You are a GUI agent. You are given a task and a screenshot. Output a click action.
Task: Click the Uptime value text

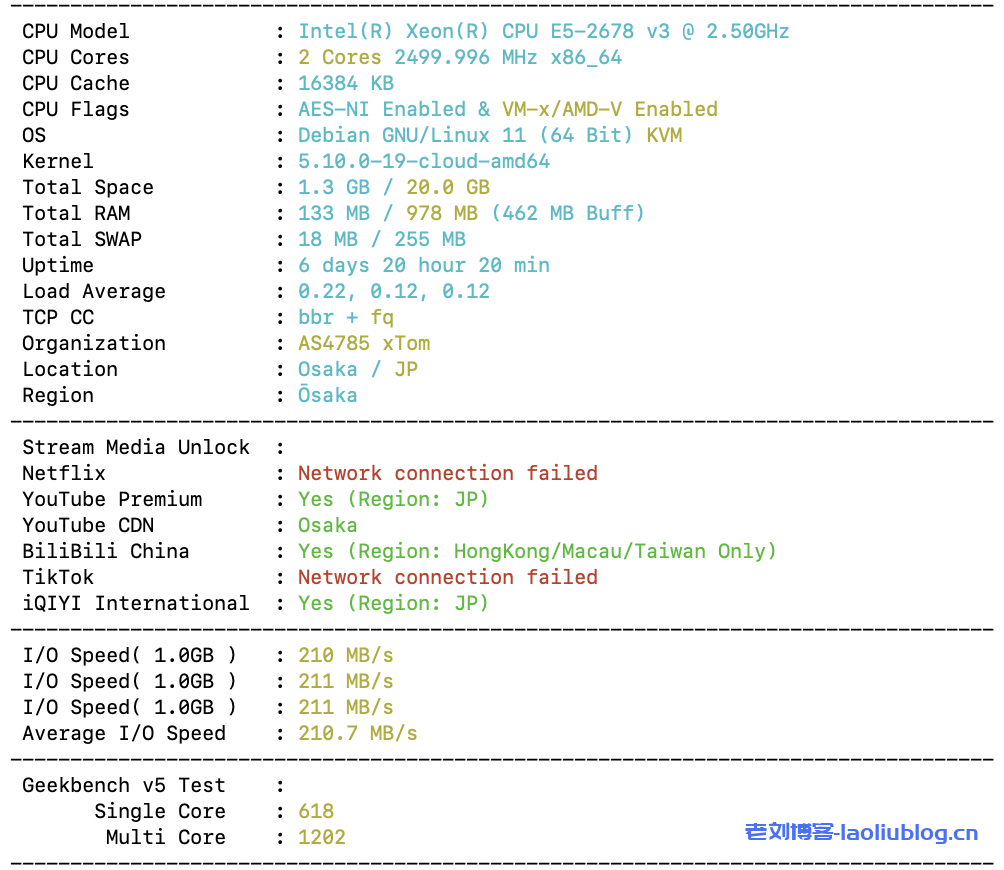point(424,265)
